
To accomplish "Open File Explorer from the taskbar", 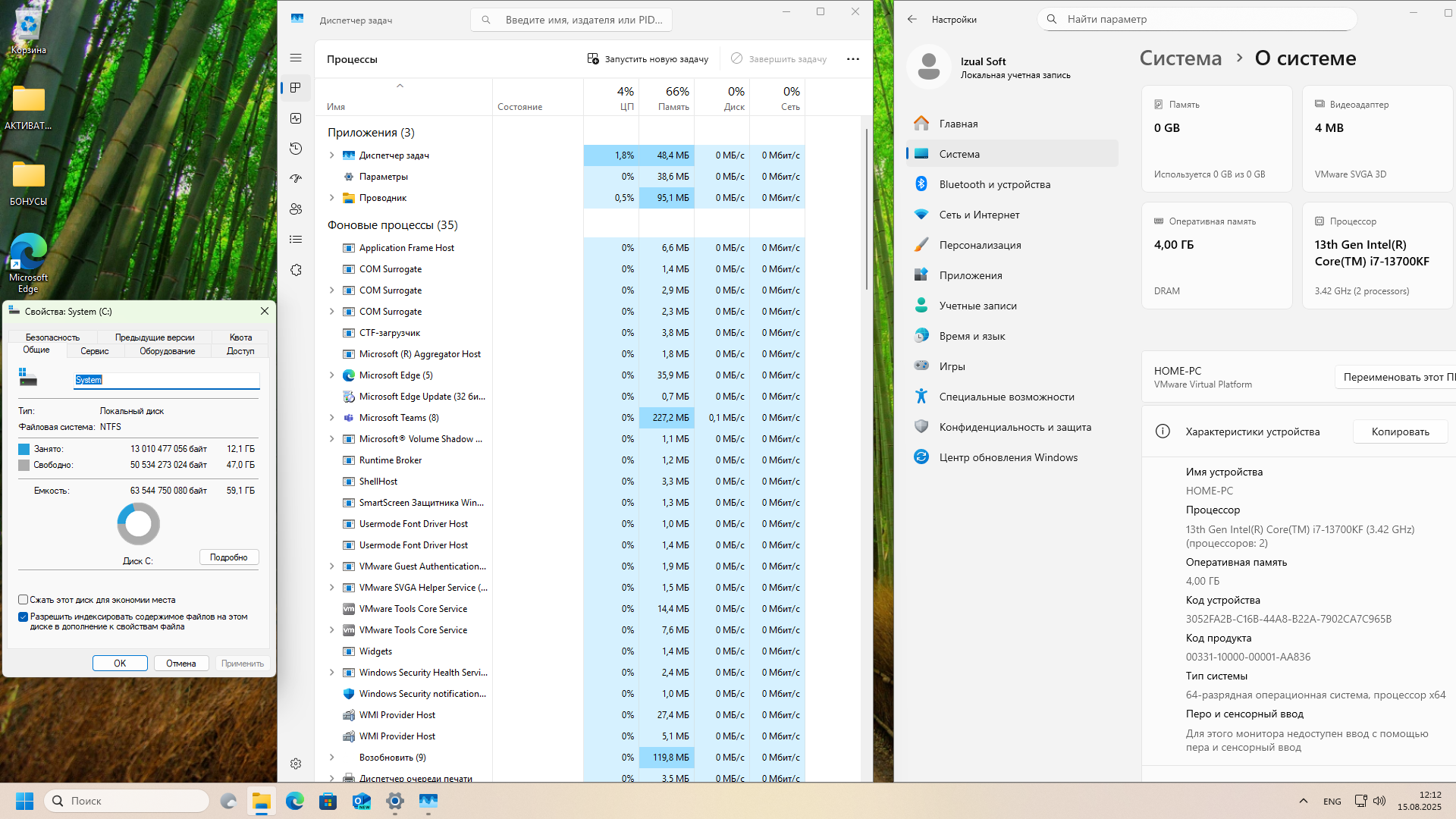I will click(x=262, y=801).
